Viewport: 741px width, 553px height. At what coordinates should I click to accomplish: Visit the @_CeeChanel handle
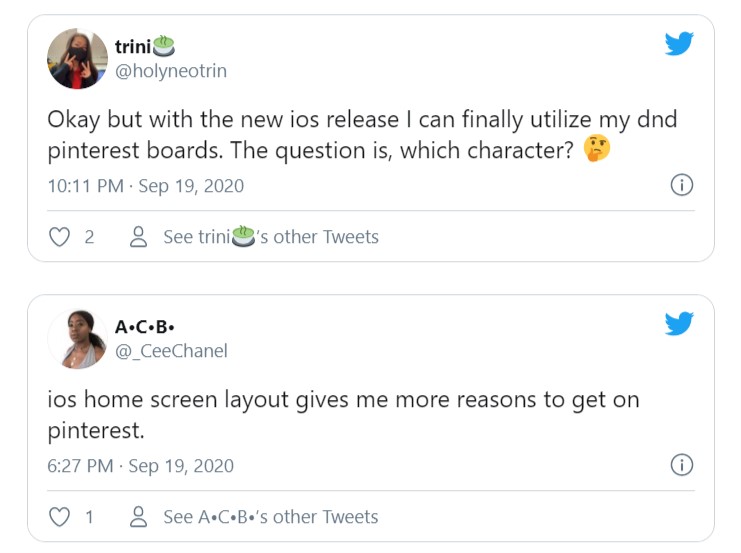(171, 351)
